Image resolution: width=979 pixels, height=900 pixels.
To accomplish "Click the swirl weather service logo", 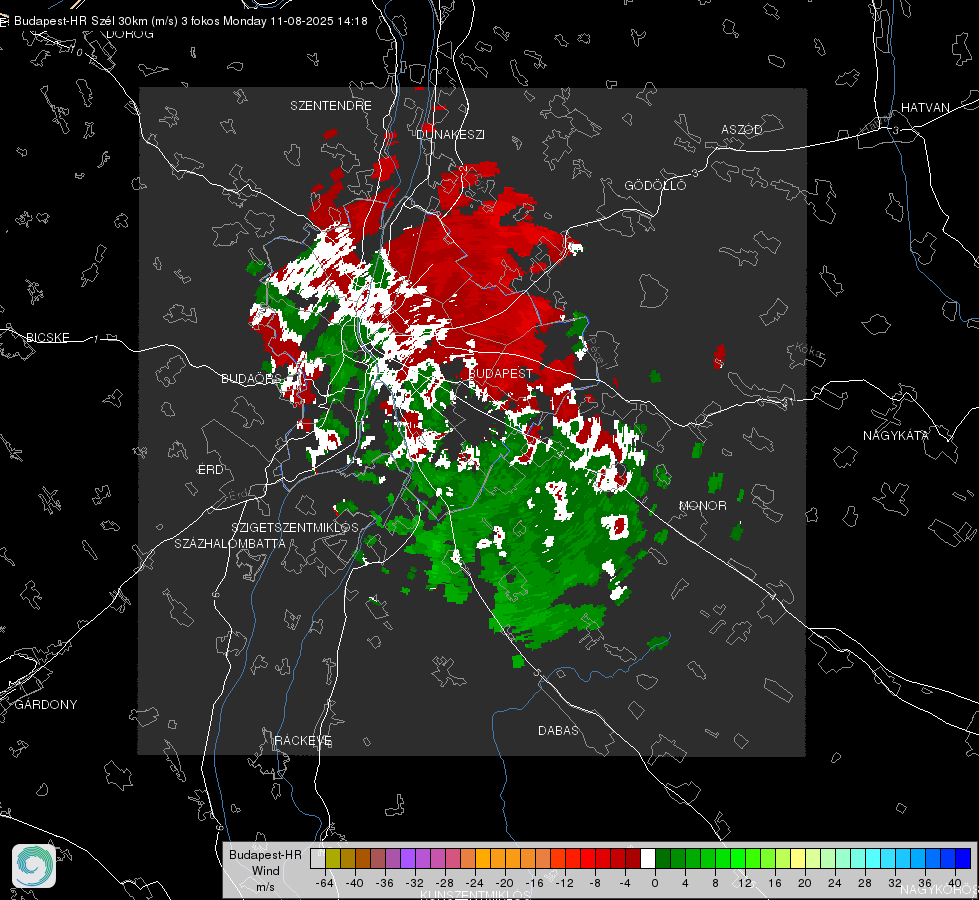I will click(34, 866).
